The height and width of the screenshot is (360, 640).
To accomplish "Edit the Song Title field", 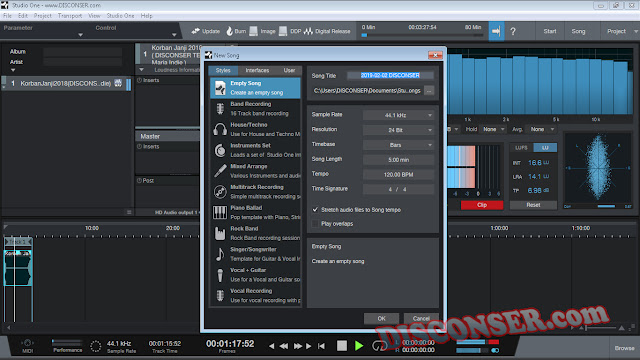I will [390, 75].
